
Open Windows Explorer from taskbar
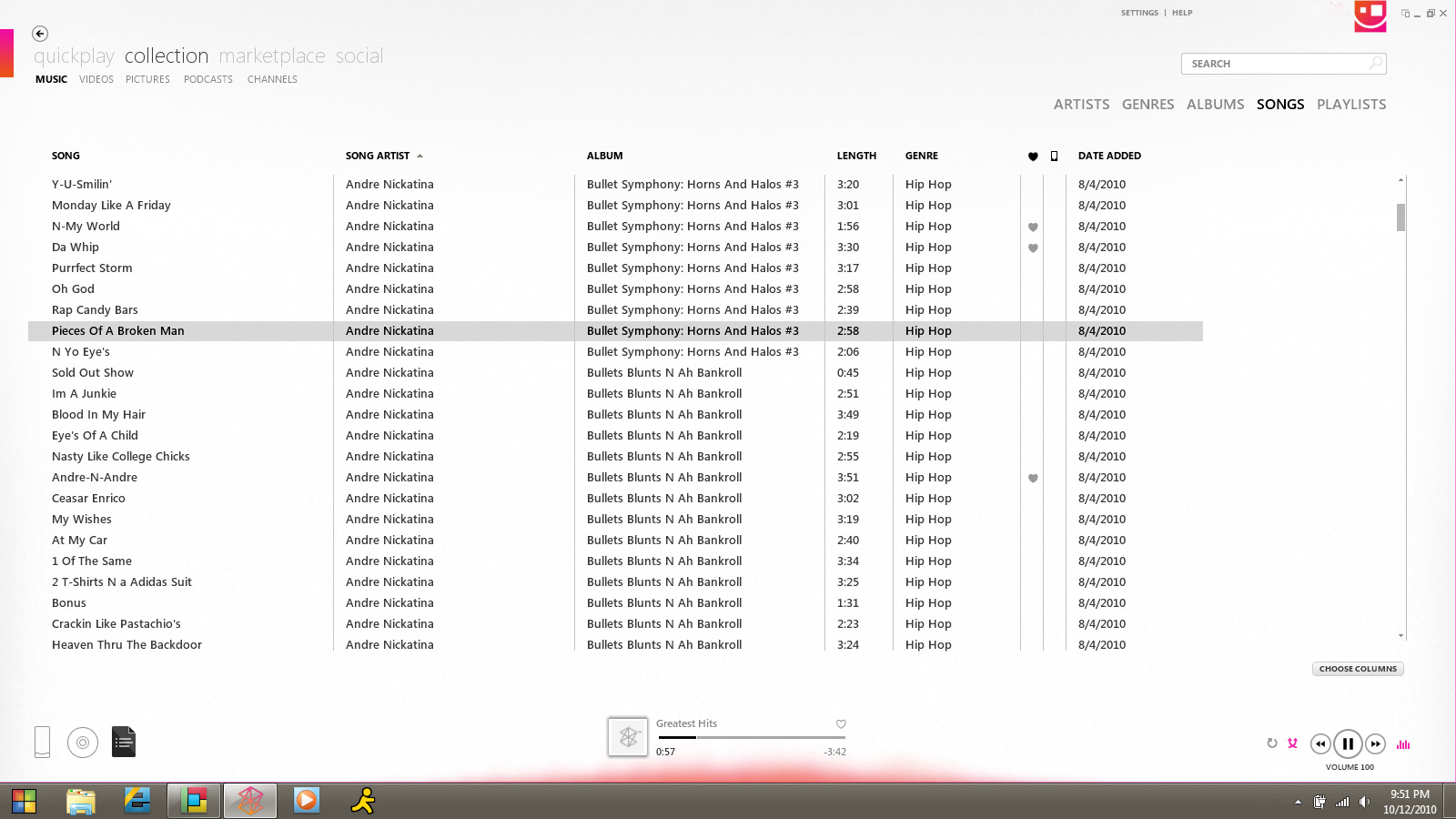pos(81,801)
